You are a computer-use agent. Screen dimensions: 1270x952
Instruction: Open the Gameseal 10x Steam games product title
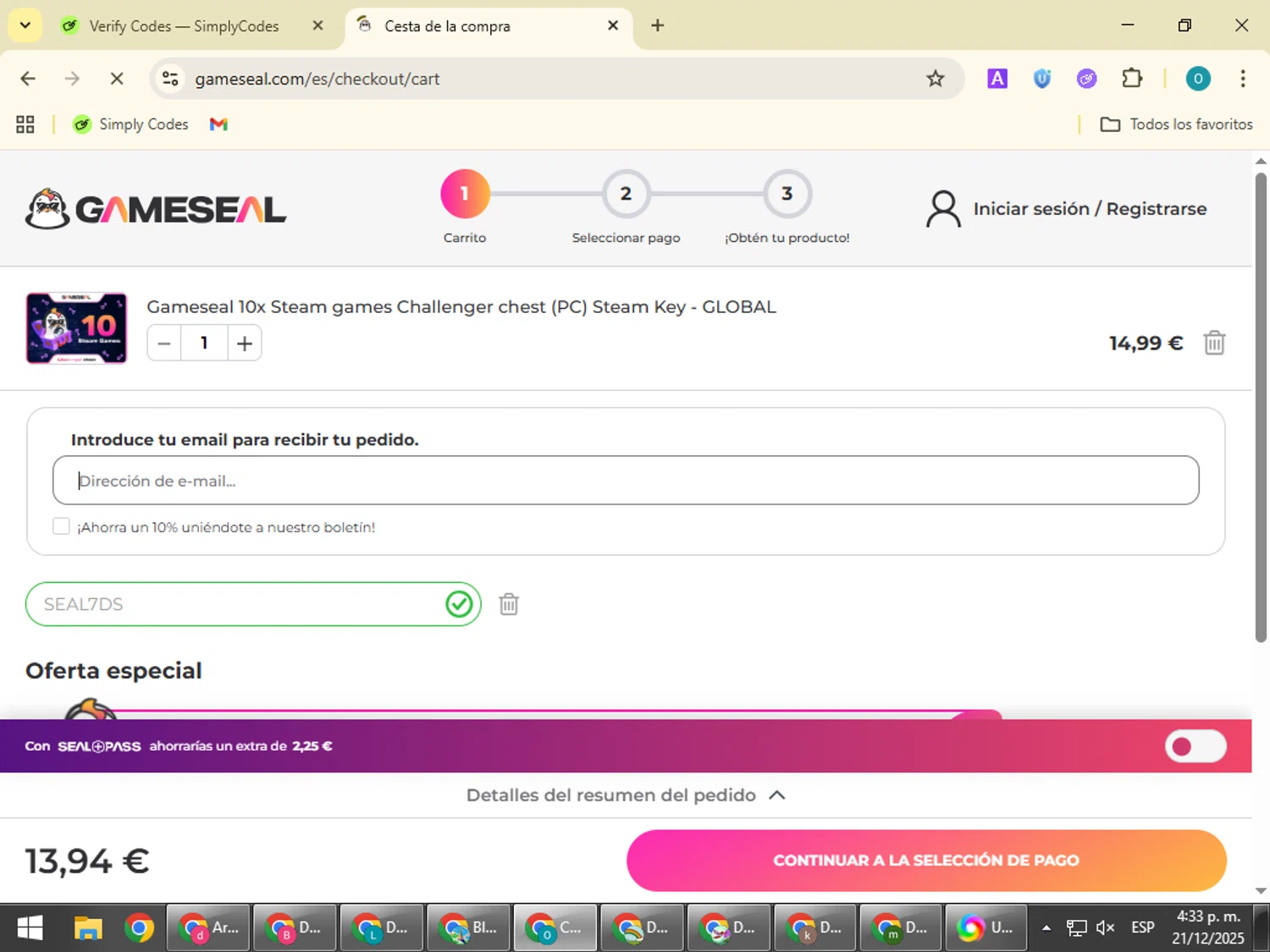coord(461,306)
